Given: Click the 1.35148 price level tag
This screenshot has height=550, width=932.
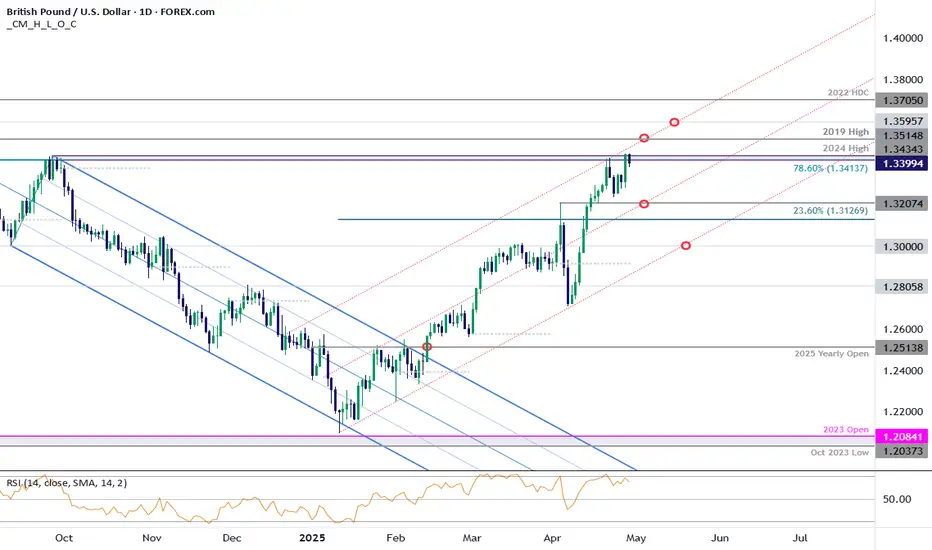Looking at the screenshot, I should click(x=902, y=136).
